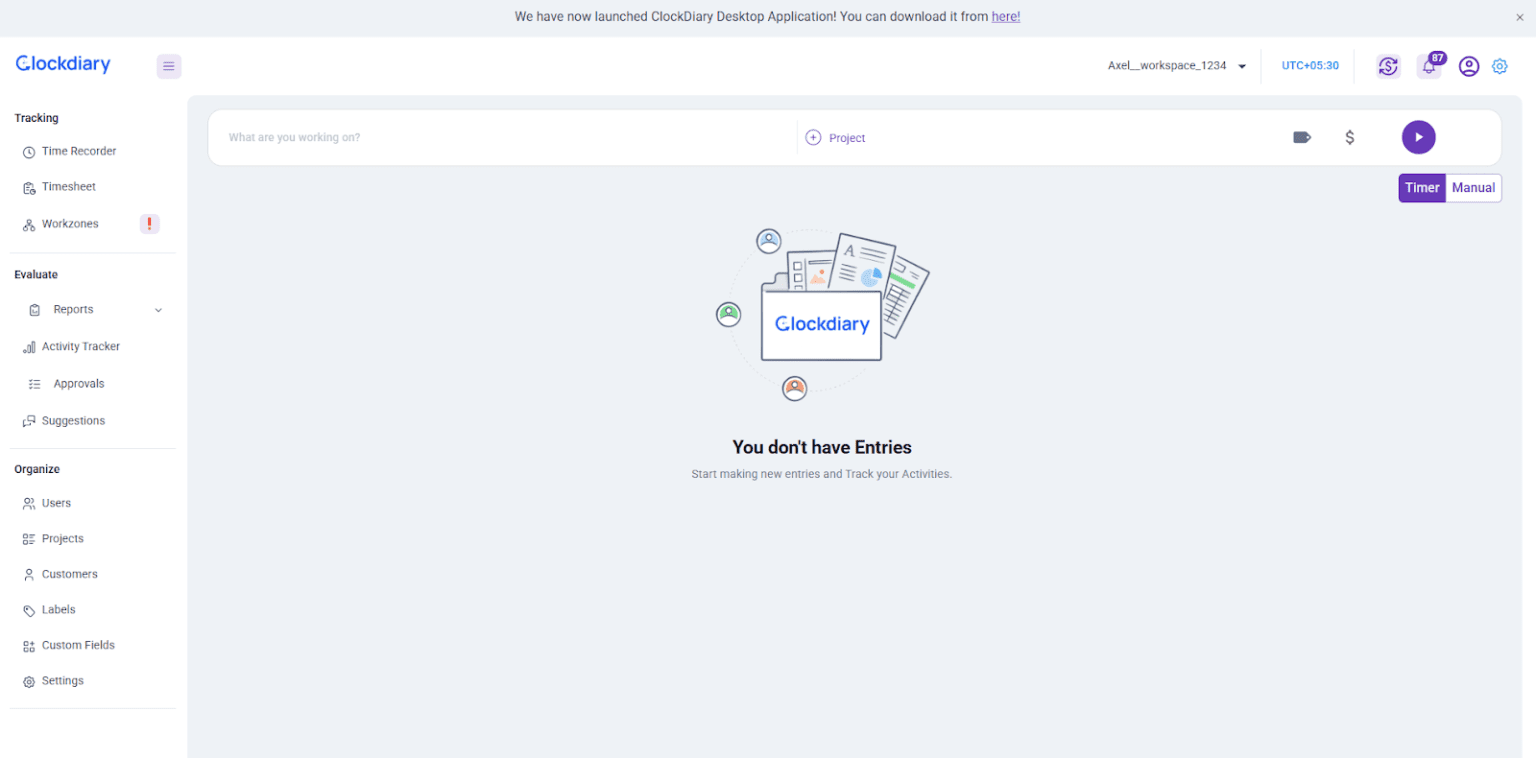Open the Project selector
The image size is (1536, 758).
pyautogui.click(x=835, y=137)
